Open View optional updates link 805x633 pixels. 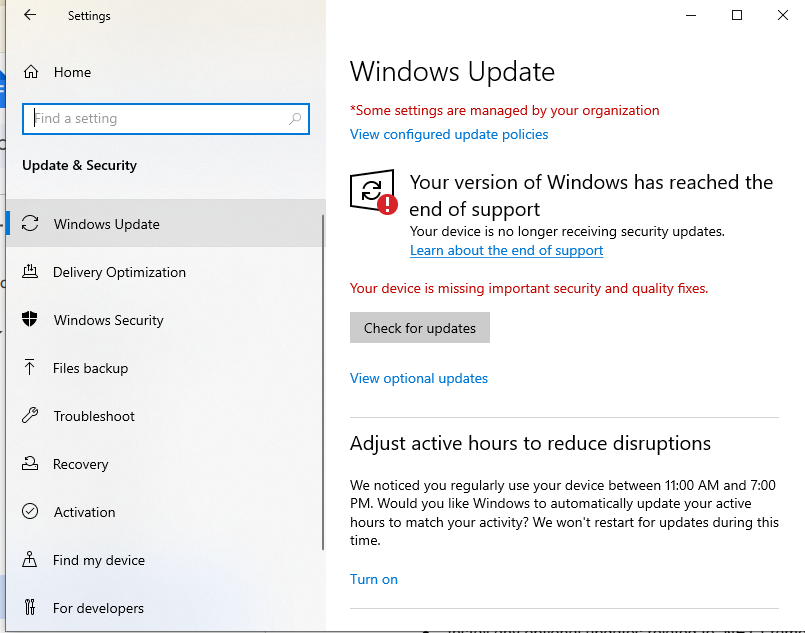pyautogui.click(x=419, y=379)
